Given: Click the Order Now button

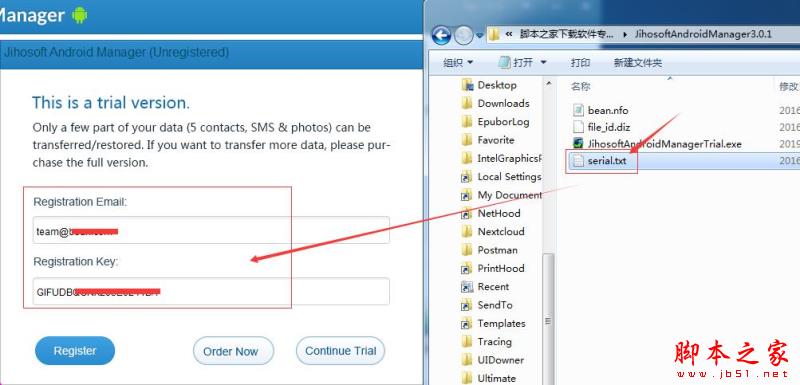Looking at the screenshot, I should (233, 351).
